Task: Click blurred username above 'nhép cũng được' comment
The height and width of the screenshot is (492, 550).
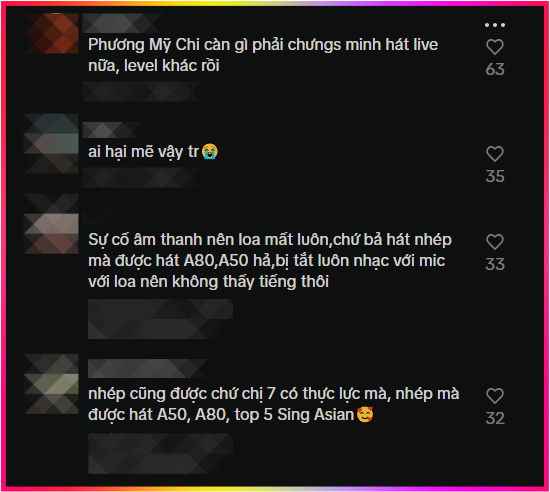Action: click(x=148, y=369)
